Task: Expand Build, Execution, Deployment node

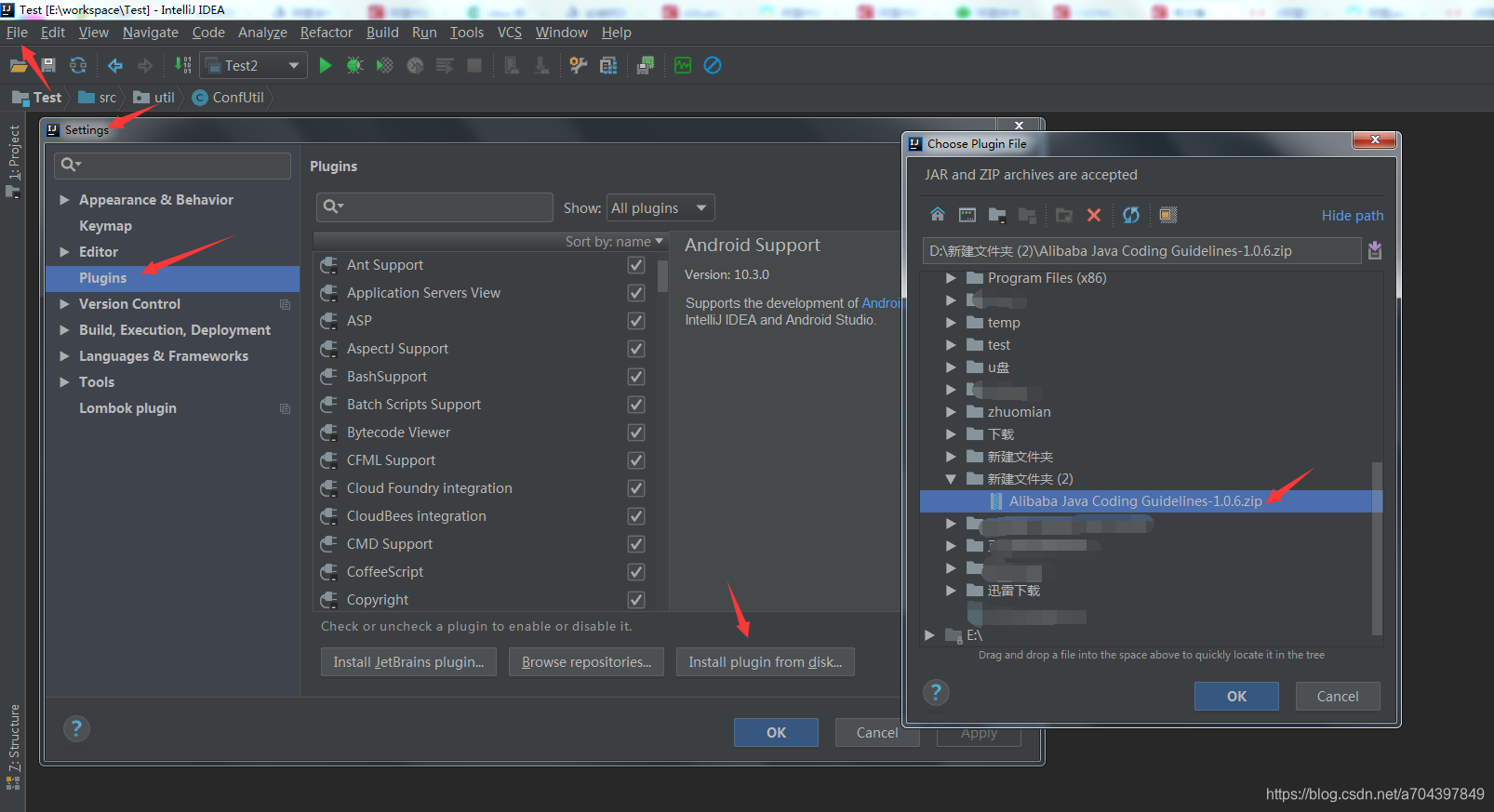Action: coord(64,330)
